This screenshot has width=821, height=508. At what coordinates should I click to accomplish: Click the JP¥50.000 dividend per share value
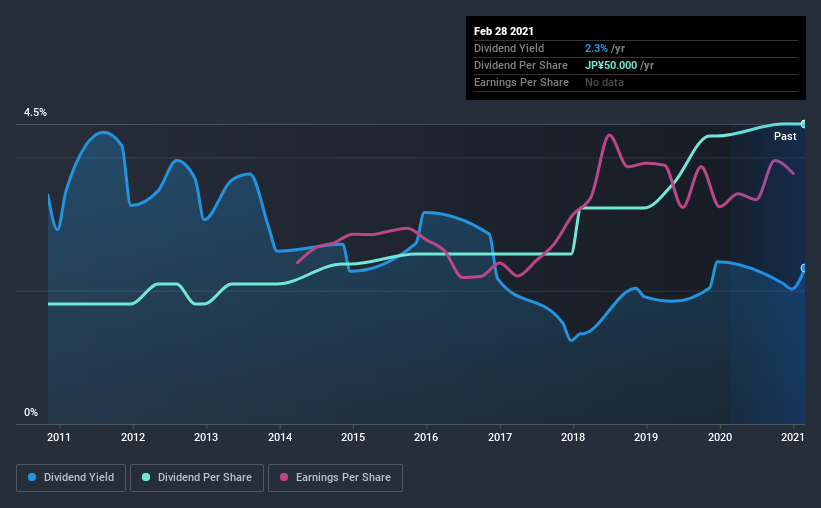click(x=612, y=65)
